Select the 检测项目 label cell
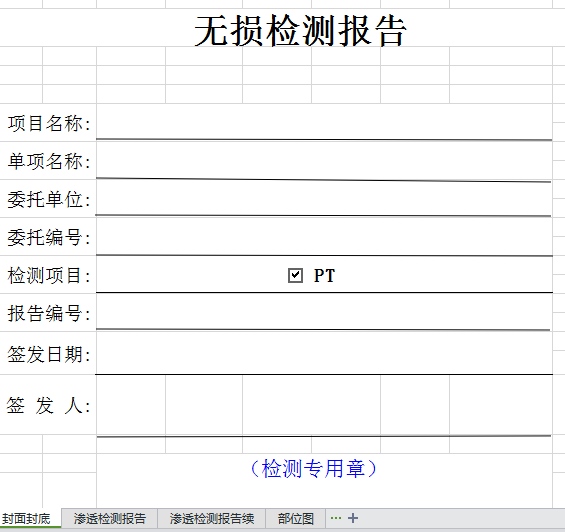The image size is (565, 532). [48, 275]
